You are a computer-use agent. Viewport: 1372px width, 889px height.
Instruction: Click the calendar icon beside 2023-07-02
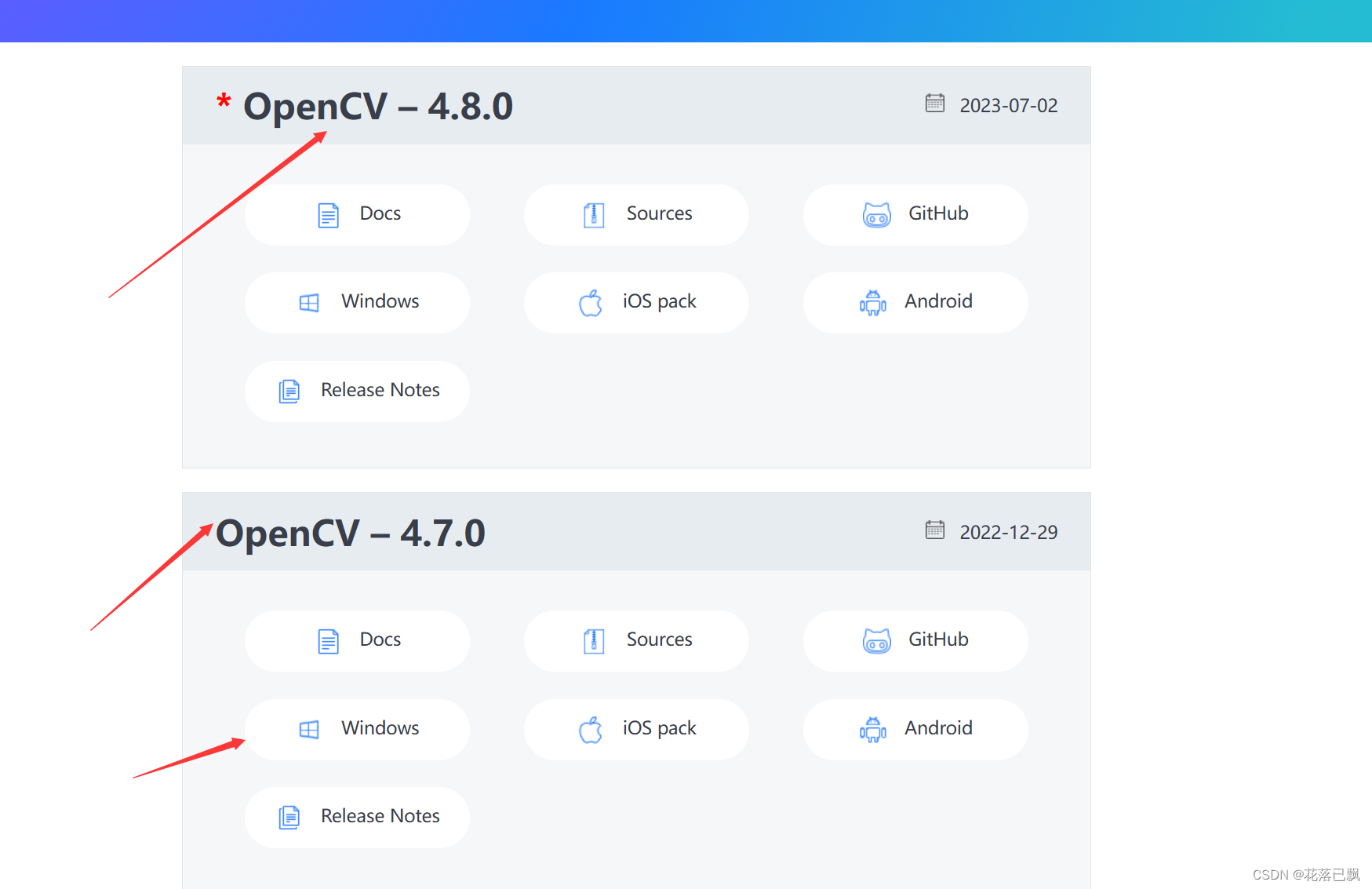point(935,104)
